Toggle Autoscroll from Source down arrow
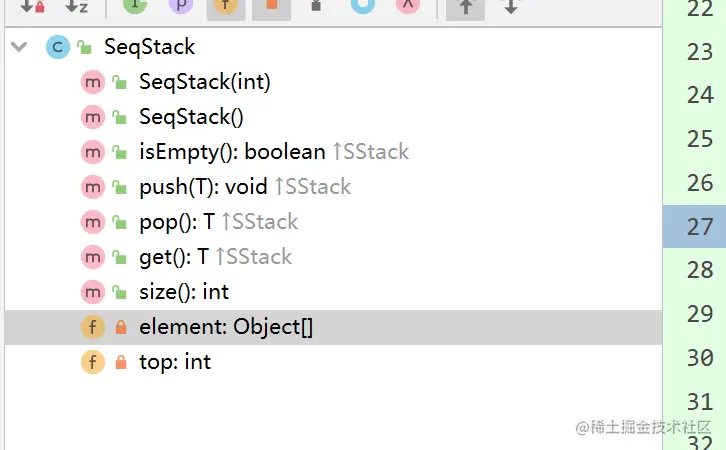The image size is (726, 450). coord(511,6)
